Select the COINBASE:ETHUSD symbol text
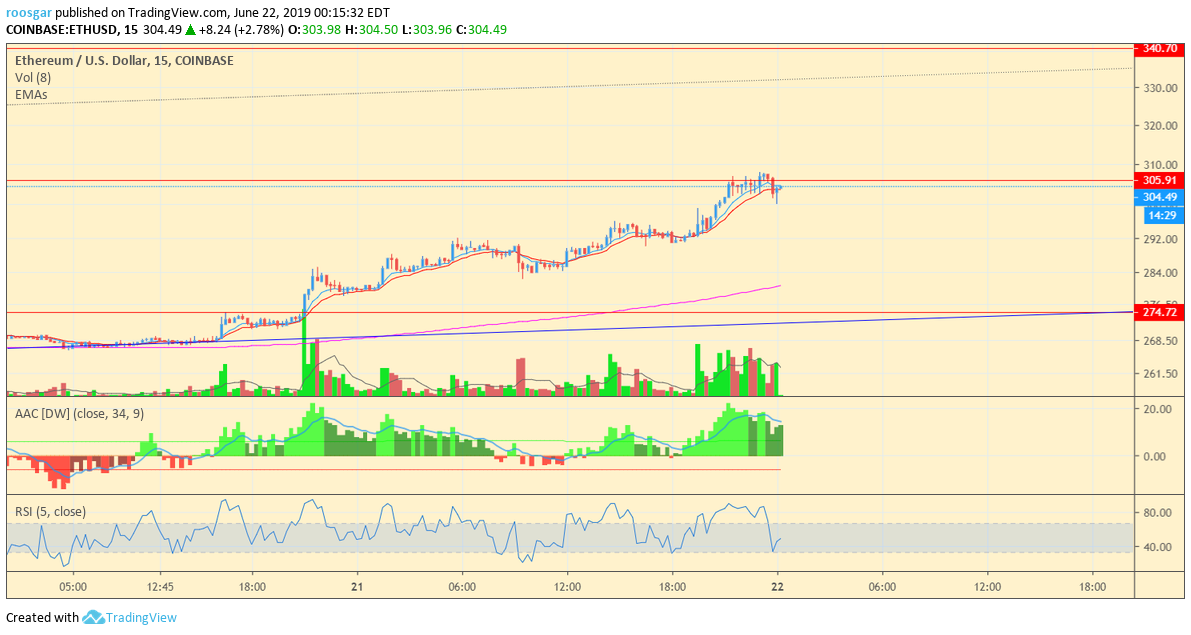The width and height of the screenshot is (1191, 635). coord(62,30)
